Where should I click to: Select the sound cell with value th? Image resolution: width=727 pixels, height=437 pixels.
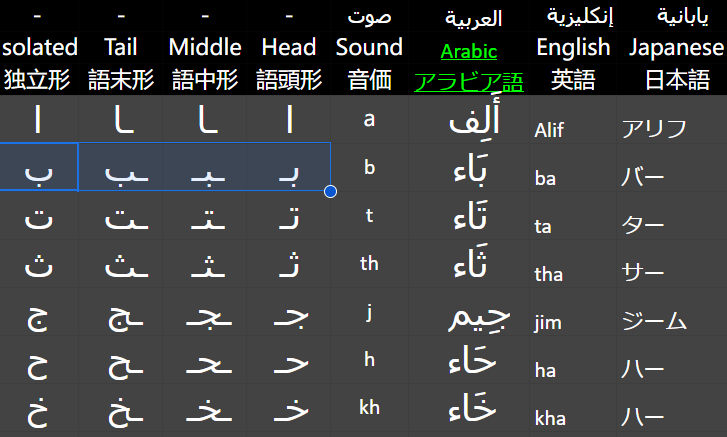pos(369,264)
